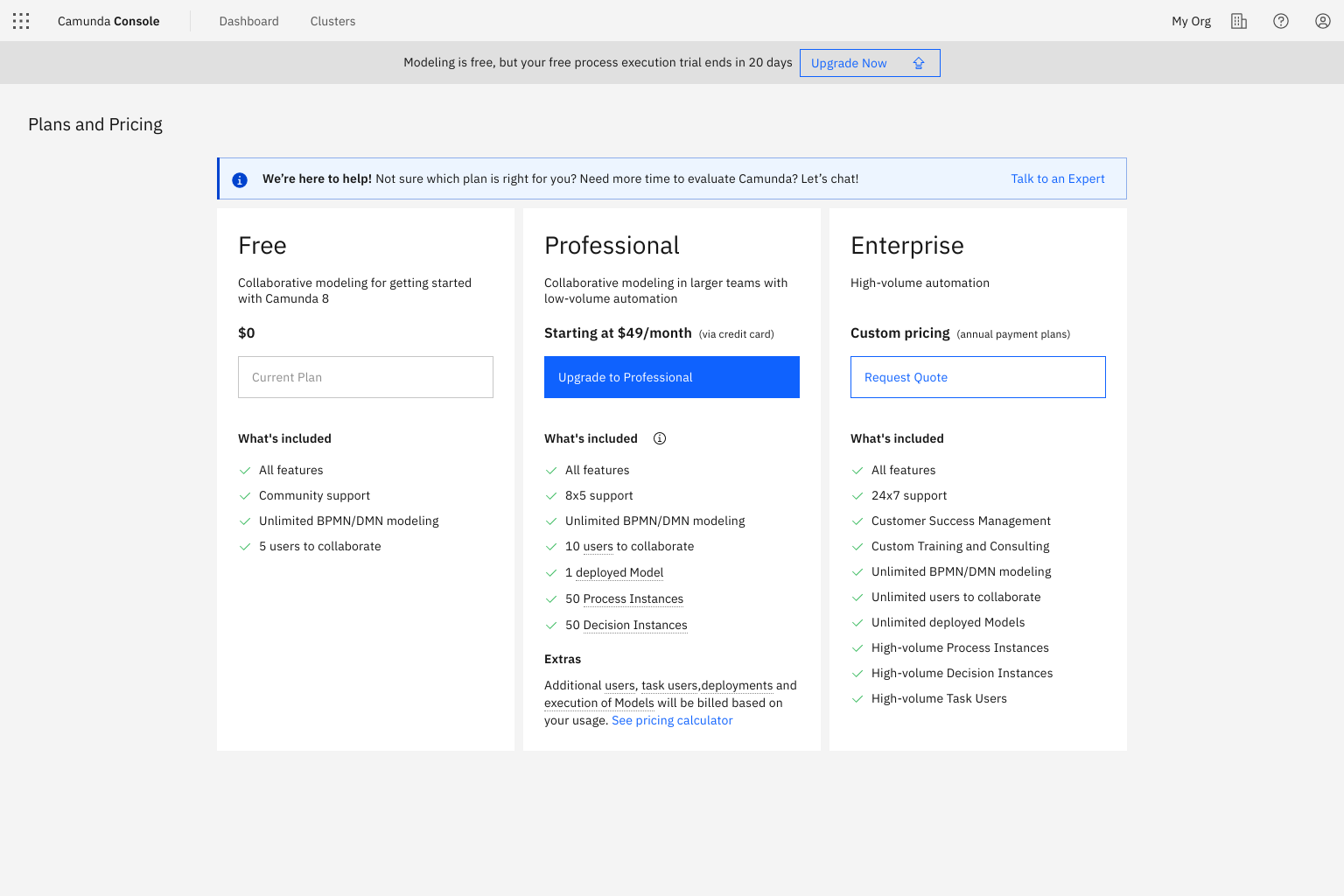The height and width of the screenshot is (896, 1344).
Task: Go to the Dashboard tab
Action: tap(248, 21)
